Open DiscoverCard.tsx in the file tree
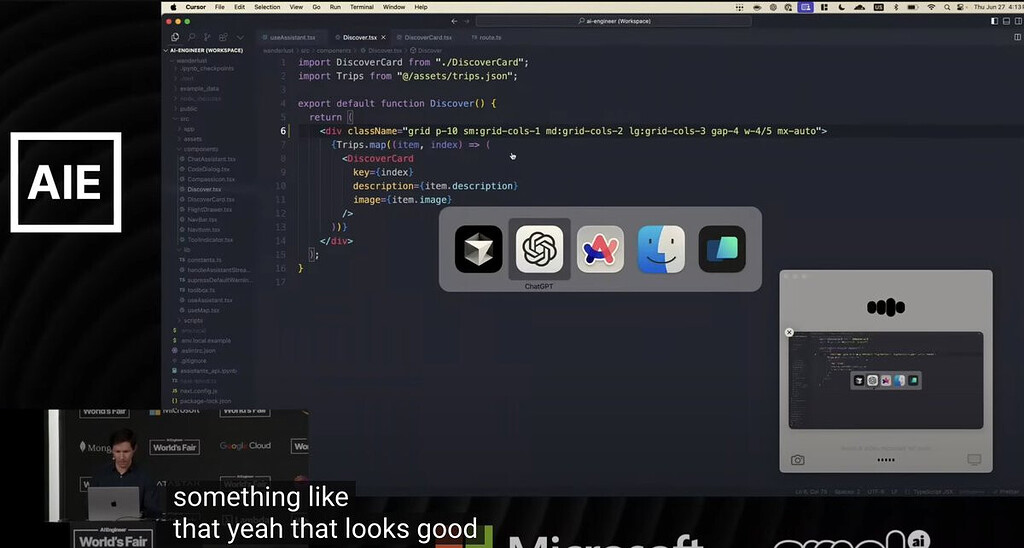 [211, 199]
